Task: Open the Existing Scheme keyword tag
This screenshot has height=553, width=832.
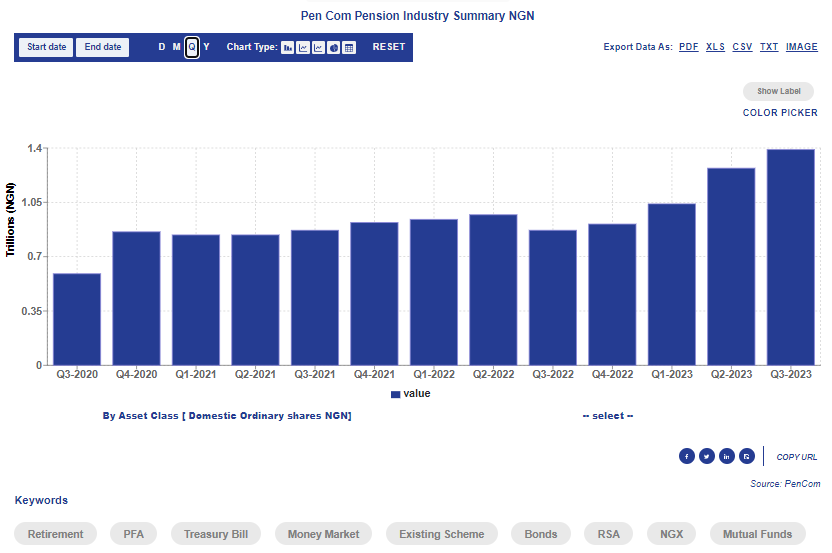Action: coord(441,534)
